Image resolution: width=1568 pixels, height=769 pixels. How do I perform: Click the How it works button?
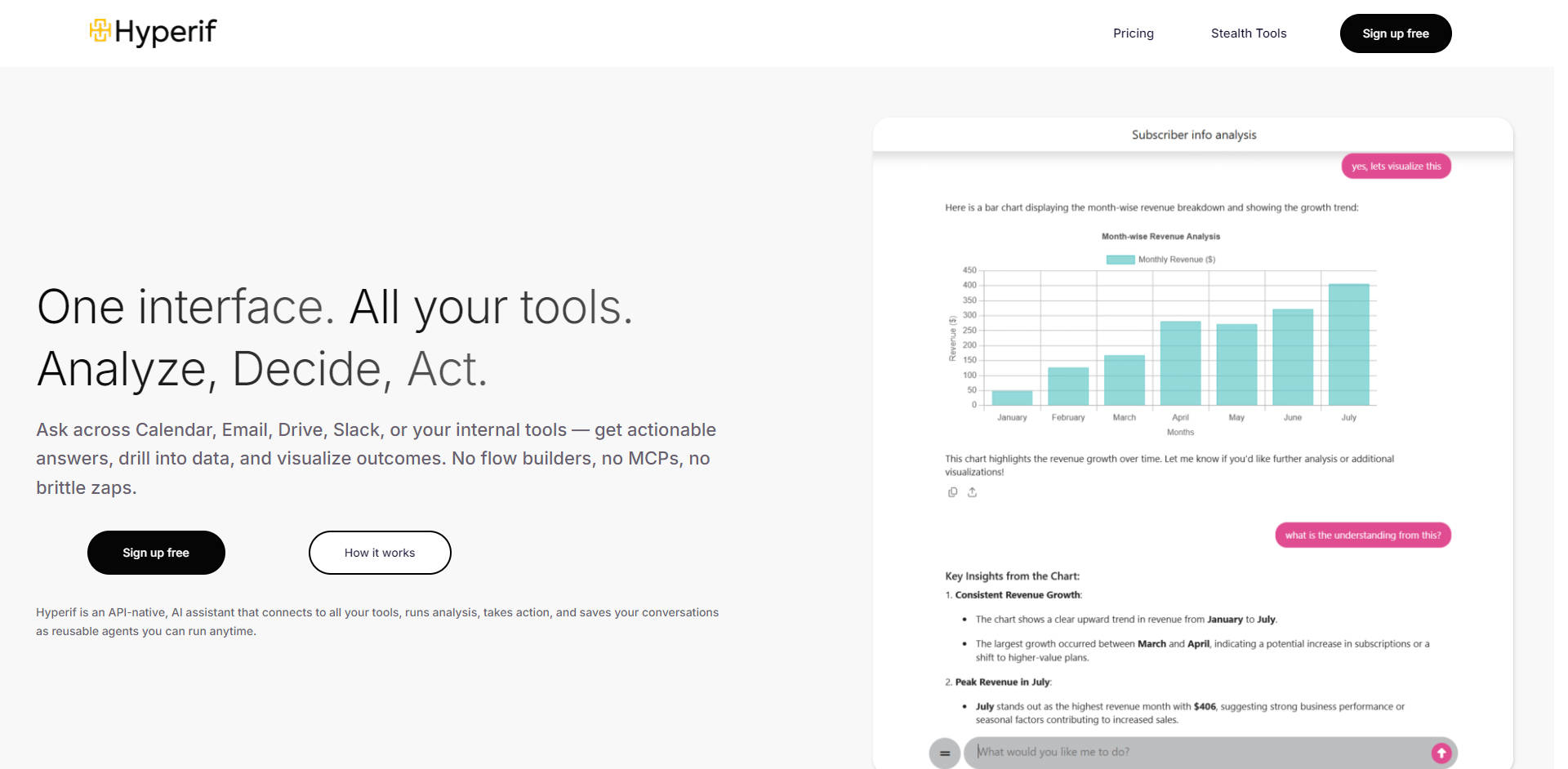380,553
